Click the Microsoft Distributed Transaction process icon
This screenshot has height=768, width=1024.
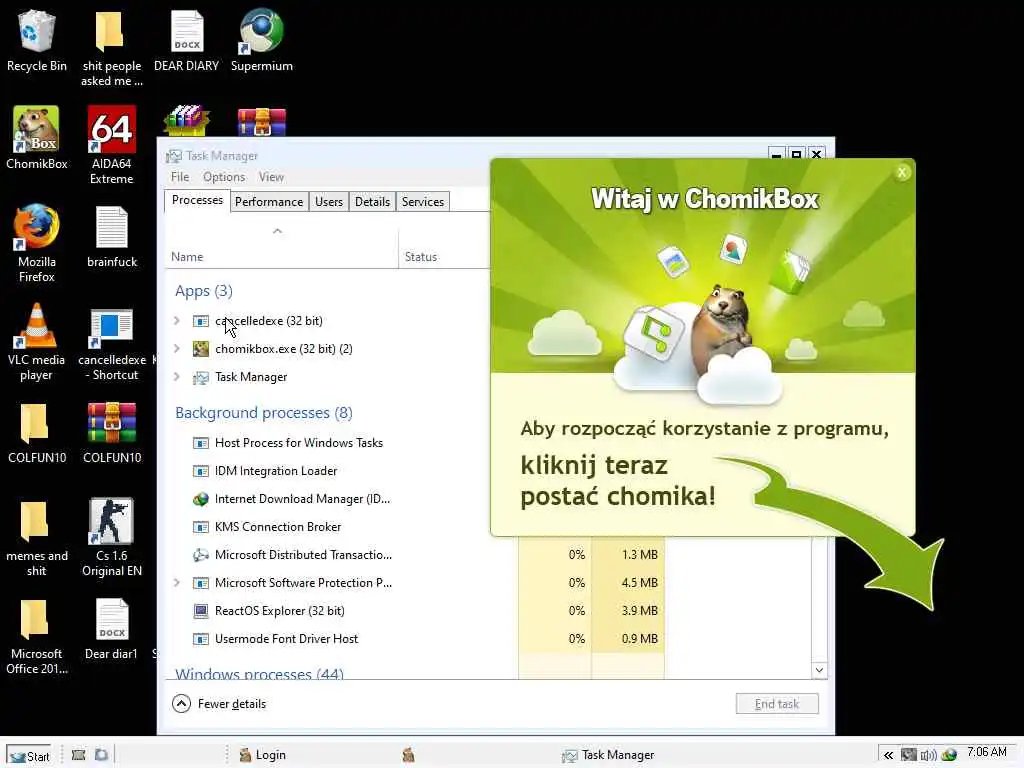[200, 555]
